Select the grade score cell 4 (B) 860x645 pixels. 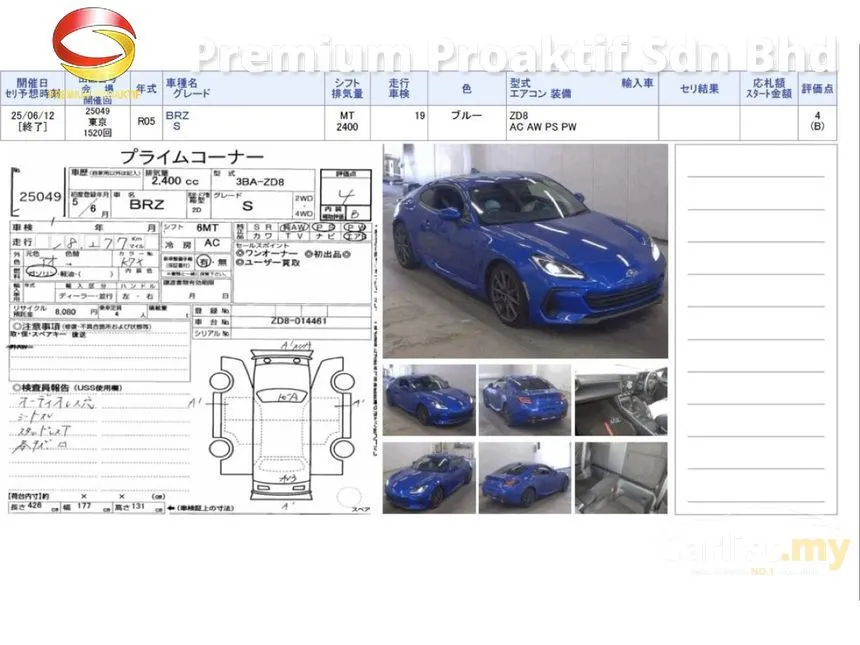pyautogui.click(x=817, y=122)
